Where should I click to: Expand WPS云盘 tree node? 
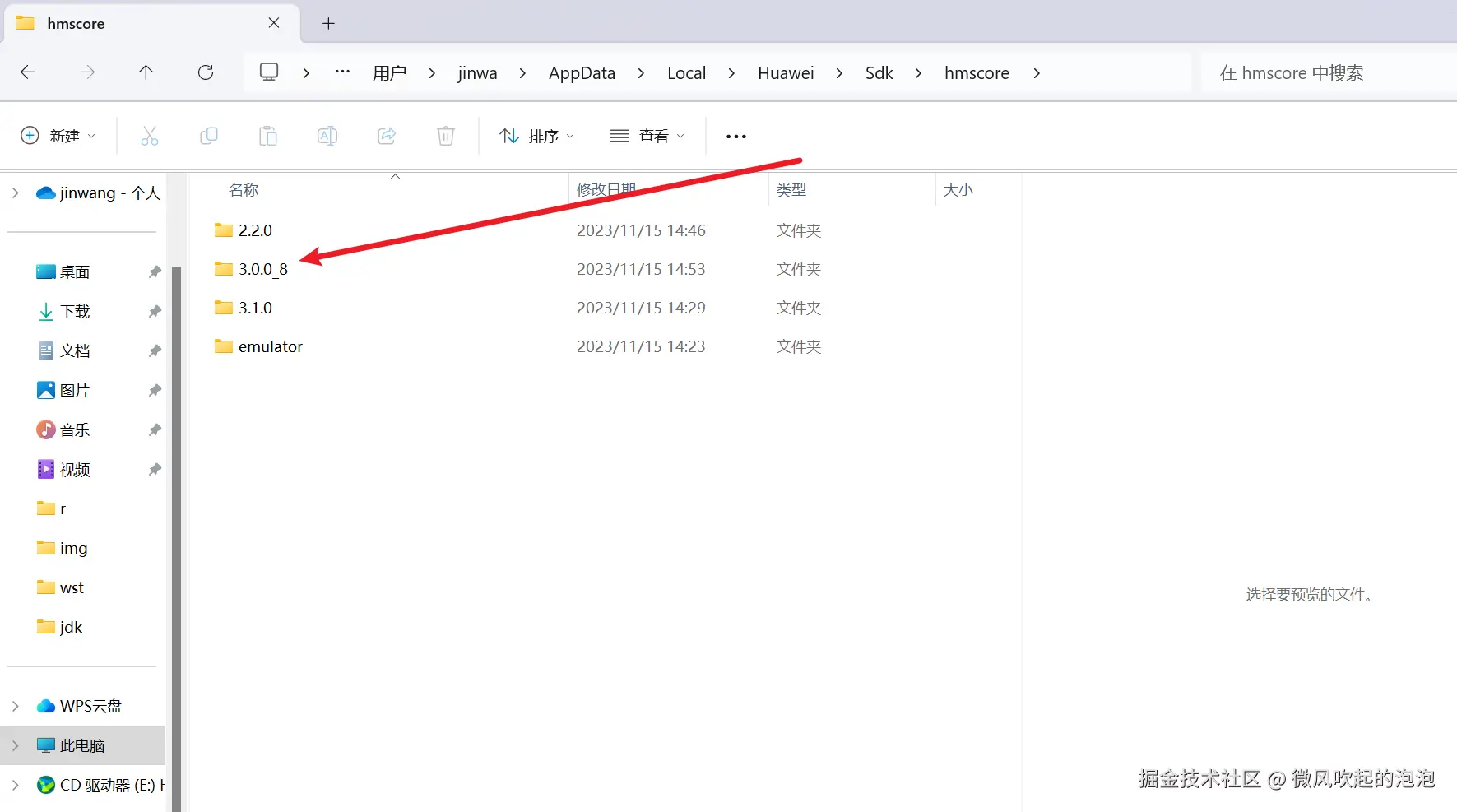pos(15,706)
